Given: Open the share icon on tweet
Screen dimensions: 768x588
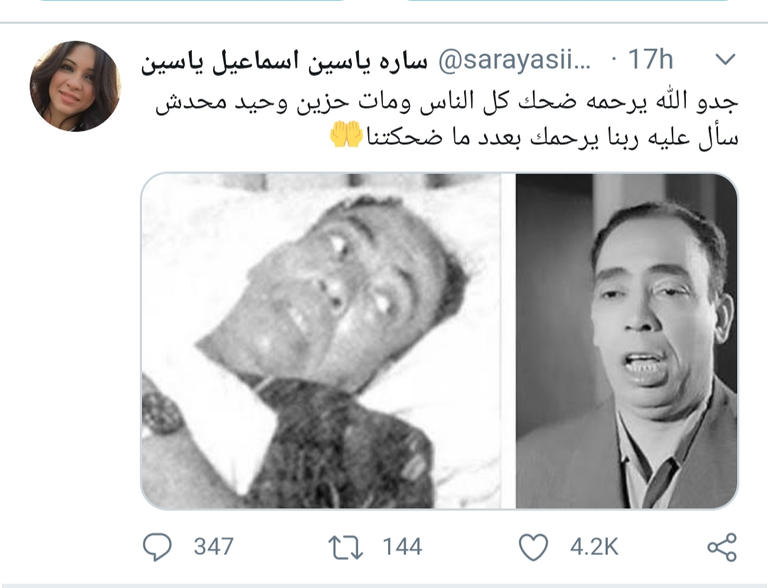Looking at the screenshot, I should [722, 547].
